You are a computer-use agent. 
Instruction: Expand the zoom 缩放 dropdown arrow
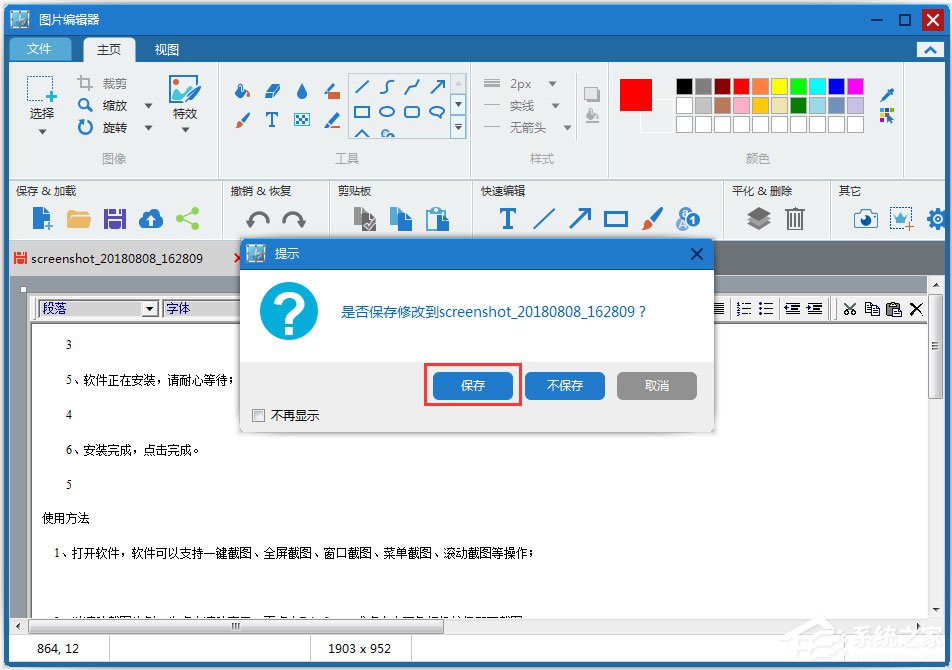point(148,106)
